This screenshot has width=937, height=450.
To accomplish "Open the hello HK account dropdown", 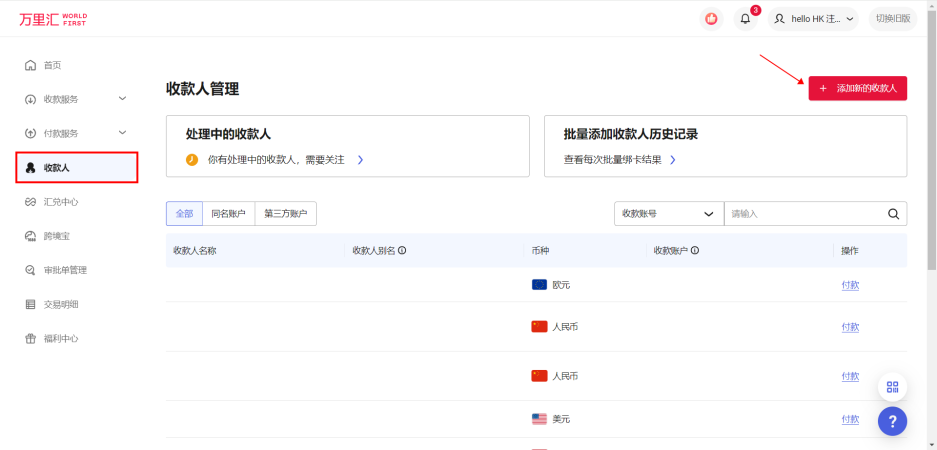I will point(814,19).
